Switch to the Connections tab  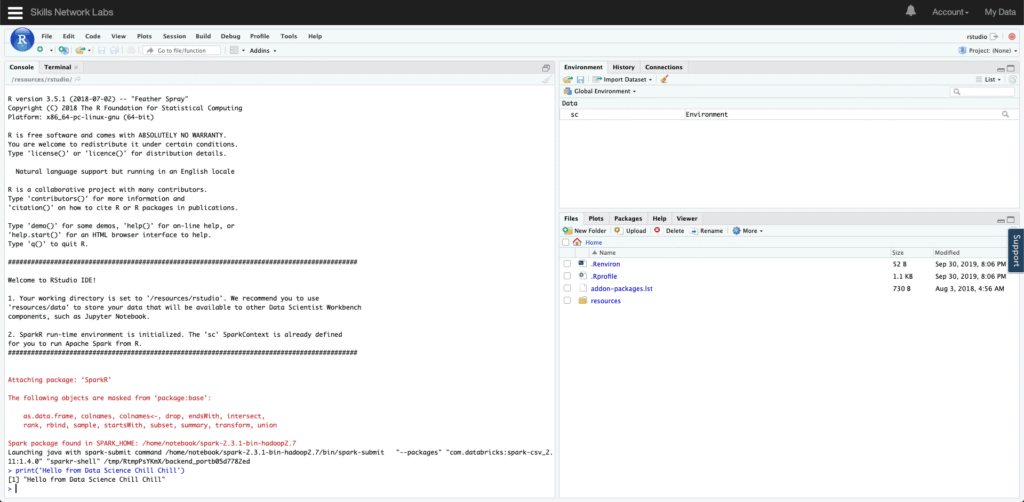(664, 67)
